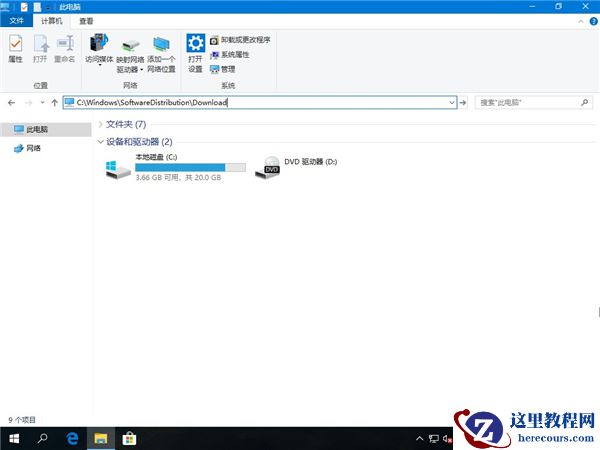Screen dimensions: 600x450
Task: Switch to the Computer (计算机) ribbon tab
Action: click(x=51, y=21)
